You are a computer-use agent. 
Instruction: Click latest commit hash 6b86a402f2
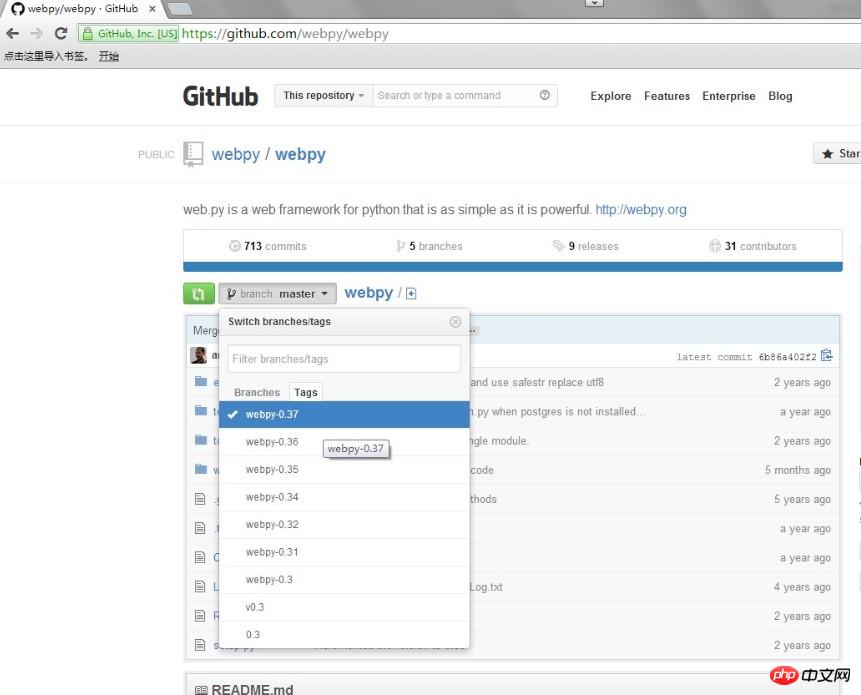coord(787,357)
